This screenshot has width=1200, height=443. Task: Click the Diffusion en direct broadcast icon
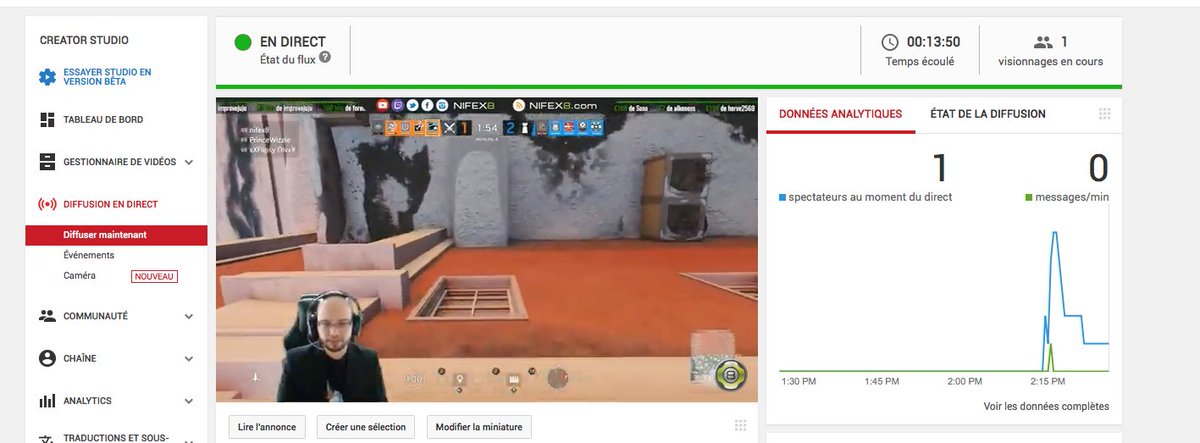click(x=47, y=204)
